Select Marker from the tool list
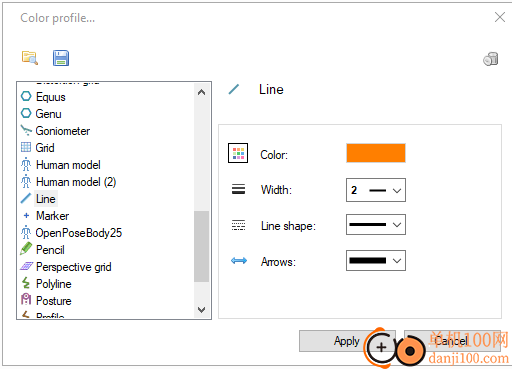Screen dimensions: 512x369 click(x=53, y=216)
